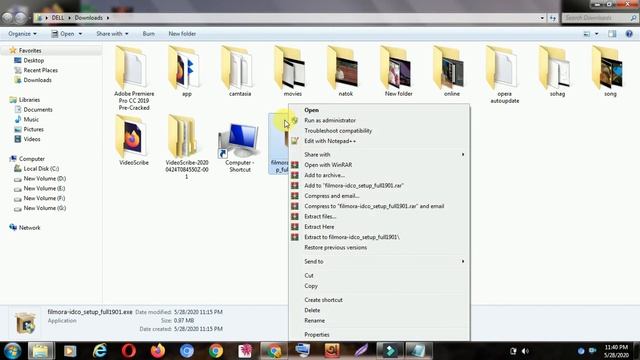This screenshot has width=640, height=360.
Task: Open the Organize dropdown
Action: click(x=22, y=33)
